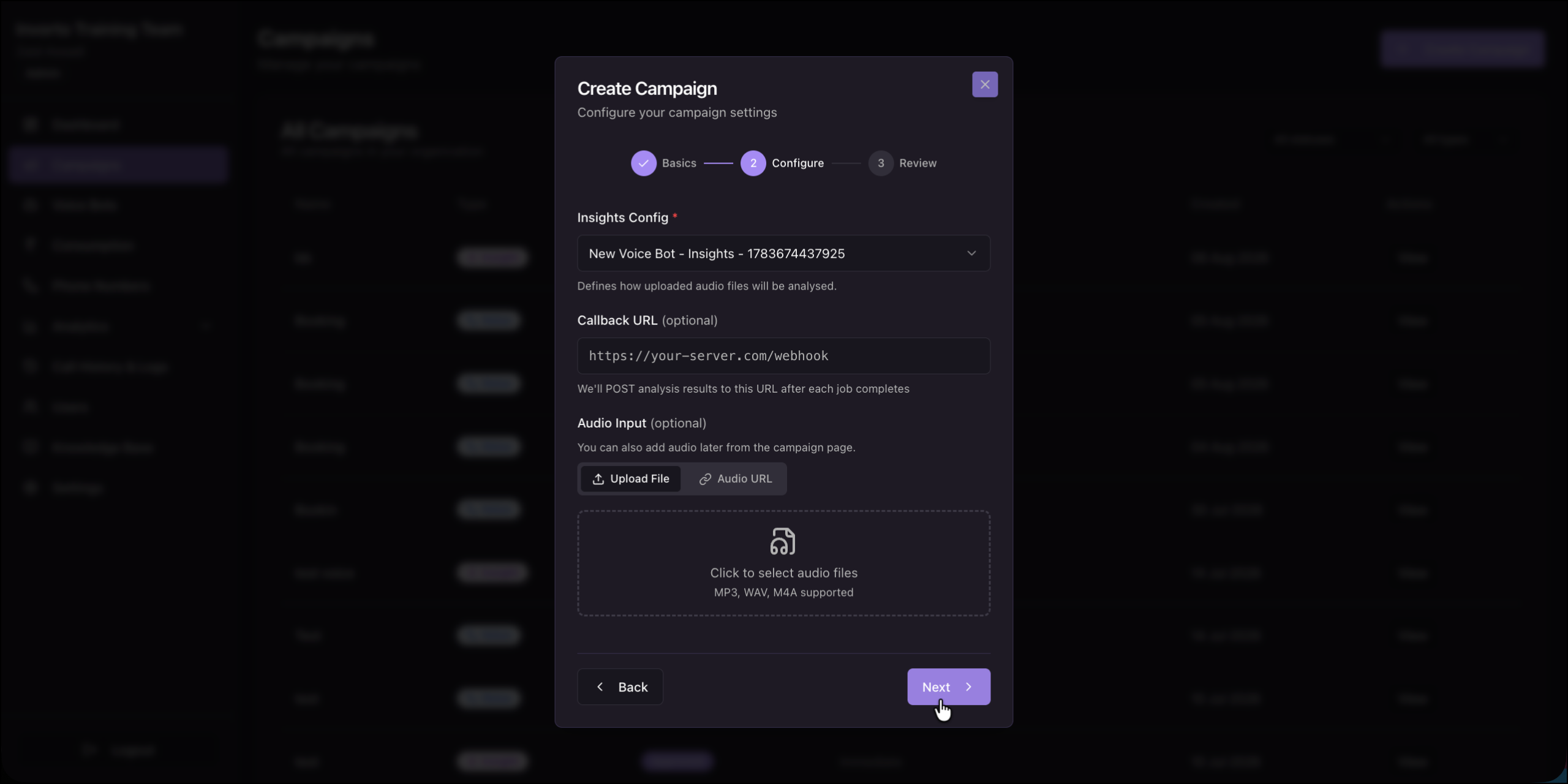Click the left chevron on Back
1568x784 pixels.
point(600,687)
